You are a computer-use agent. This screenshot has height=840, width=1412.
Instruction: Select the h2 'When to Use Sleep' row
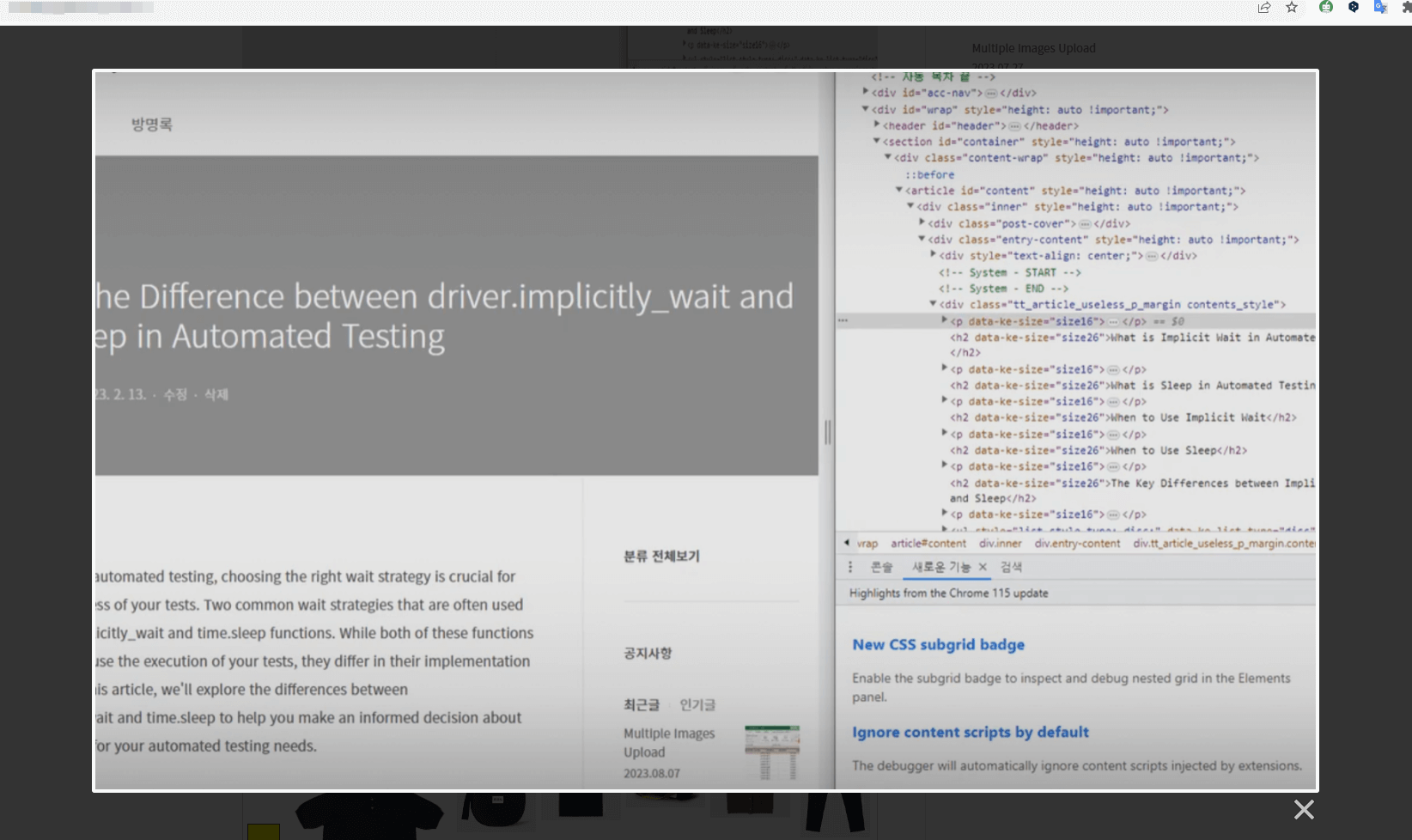[x=1099, y=450]
